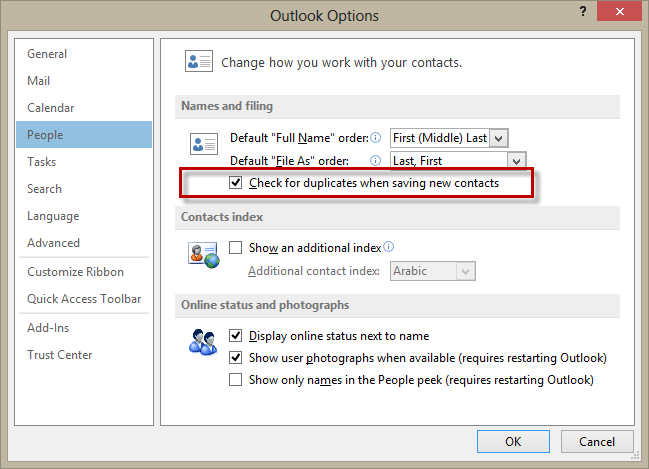Click the contact card icon beside the heading
This screenshot has height=469, width=649.
coord(199,62)
